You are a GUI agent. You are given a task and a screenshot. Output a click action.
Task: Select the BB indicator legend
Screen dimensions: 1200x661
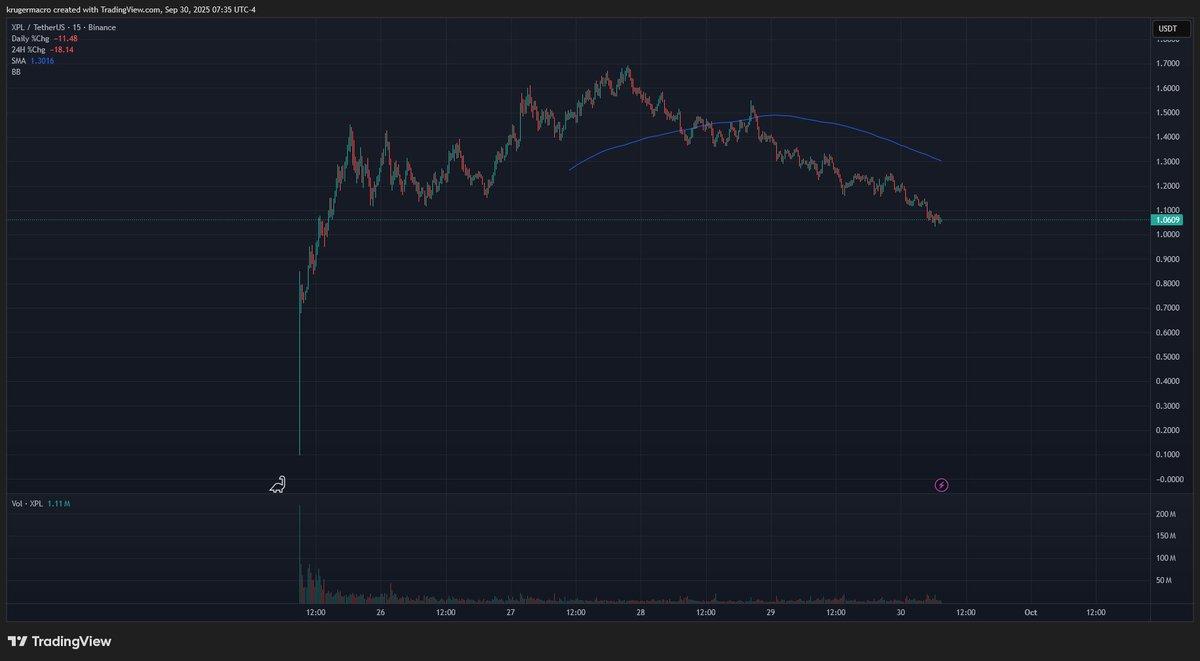coord(16,72)
